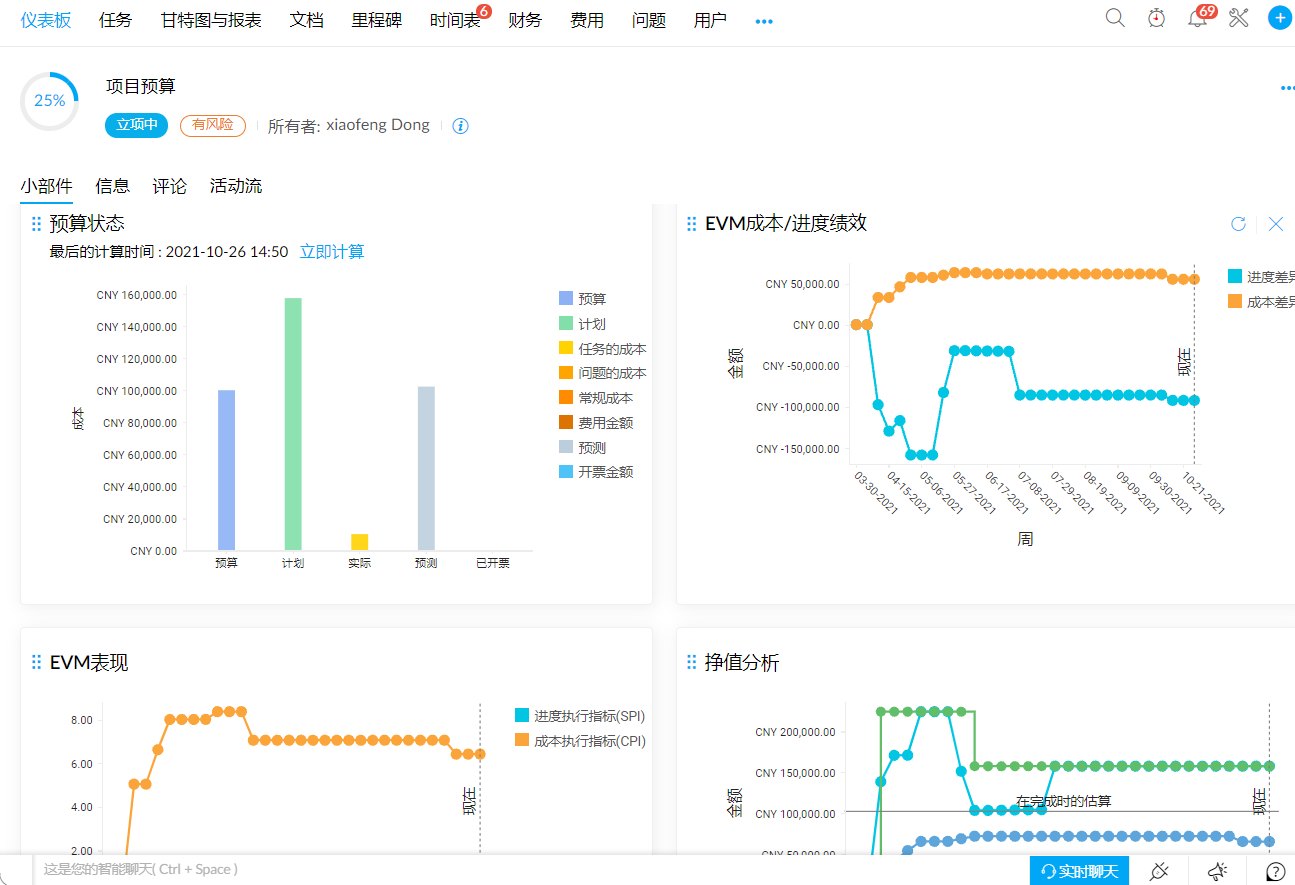Image resolution: width=1295 pixels, height=885 pixels.
Task: Open the global search
Action: coord(1114,17)
